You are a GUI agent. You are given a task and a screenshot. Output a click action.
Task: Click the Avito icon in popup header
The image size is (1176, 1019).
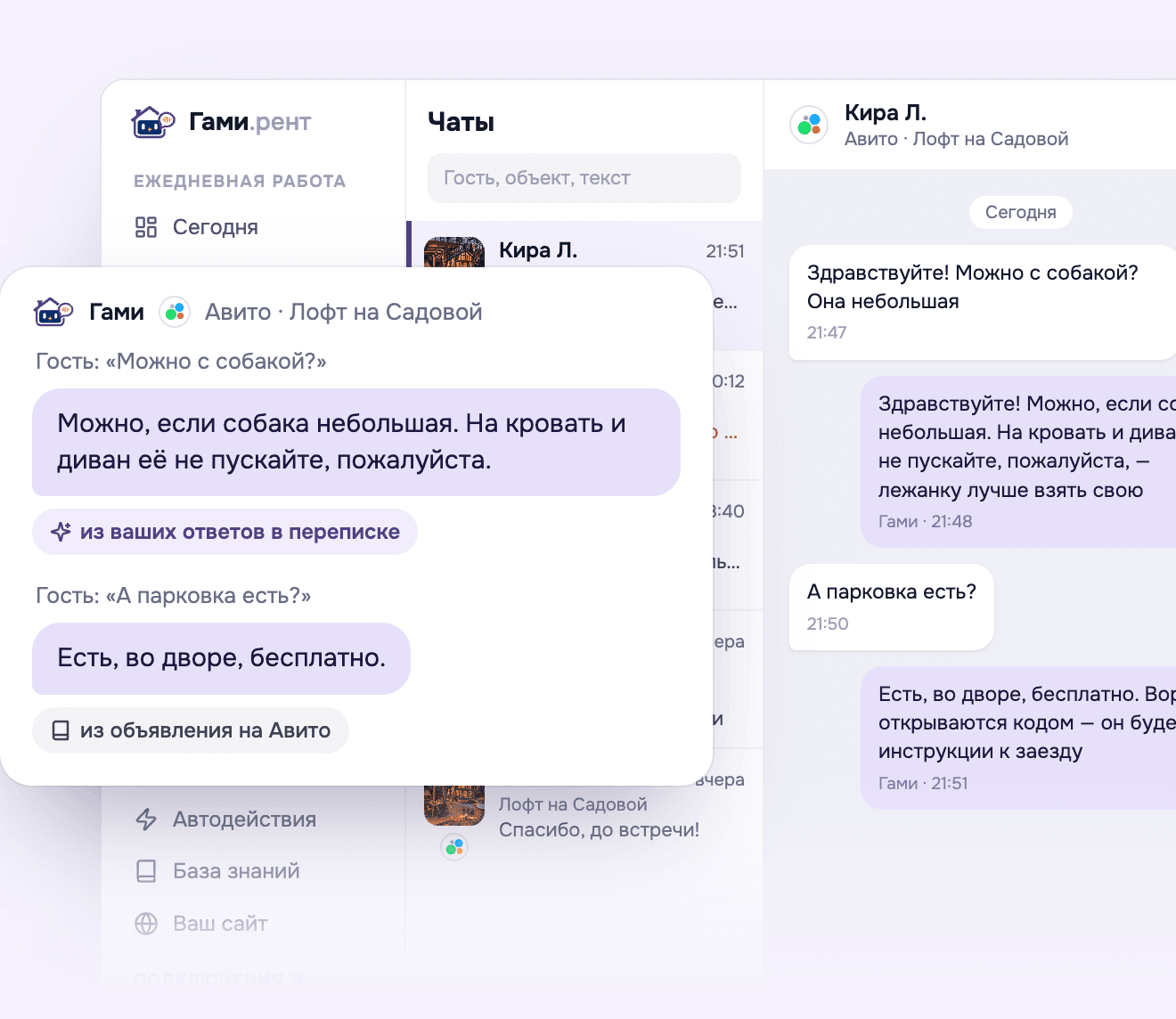175,312
